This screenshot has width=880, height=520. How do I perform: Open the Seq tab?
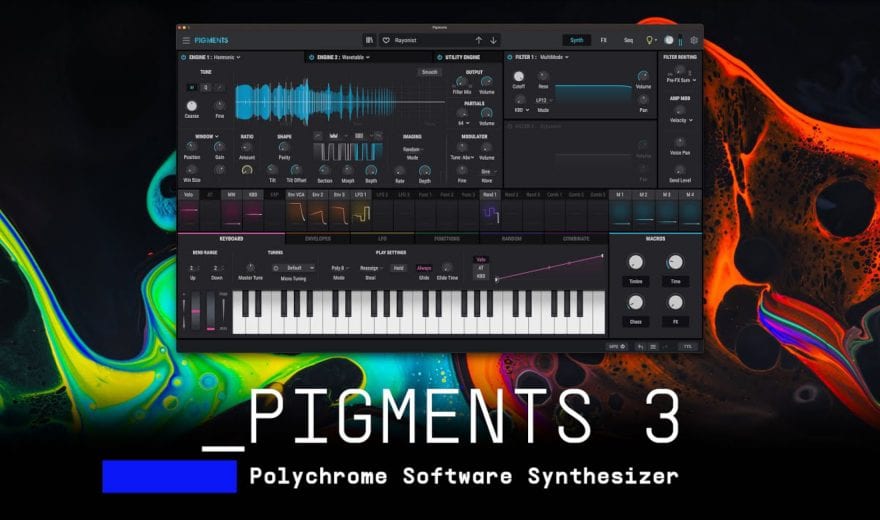coord(628,41)
